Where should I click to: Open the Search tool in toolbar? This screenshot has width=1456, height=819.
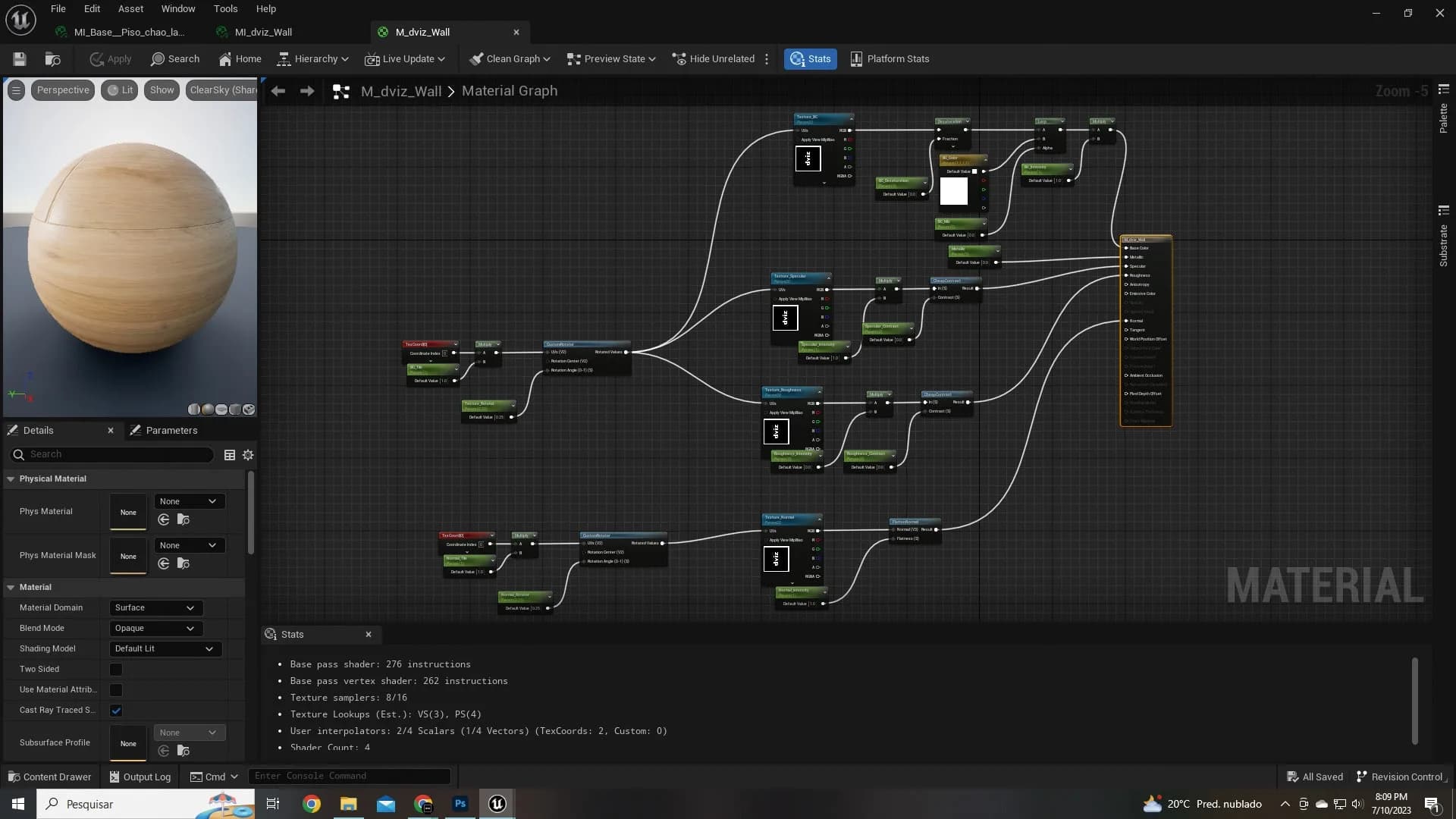[175, 59]
